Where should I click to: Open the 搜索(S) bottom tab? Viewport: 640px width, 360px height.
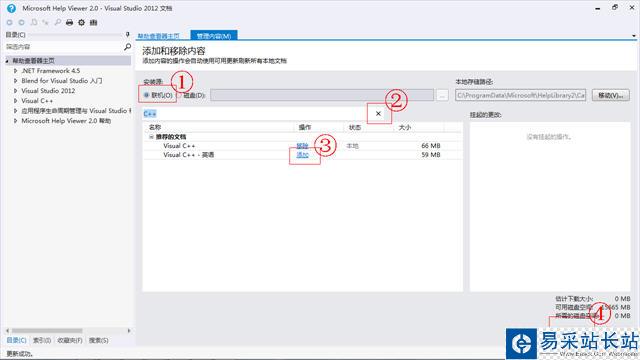pyautogui.click(x=98, y=340)
